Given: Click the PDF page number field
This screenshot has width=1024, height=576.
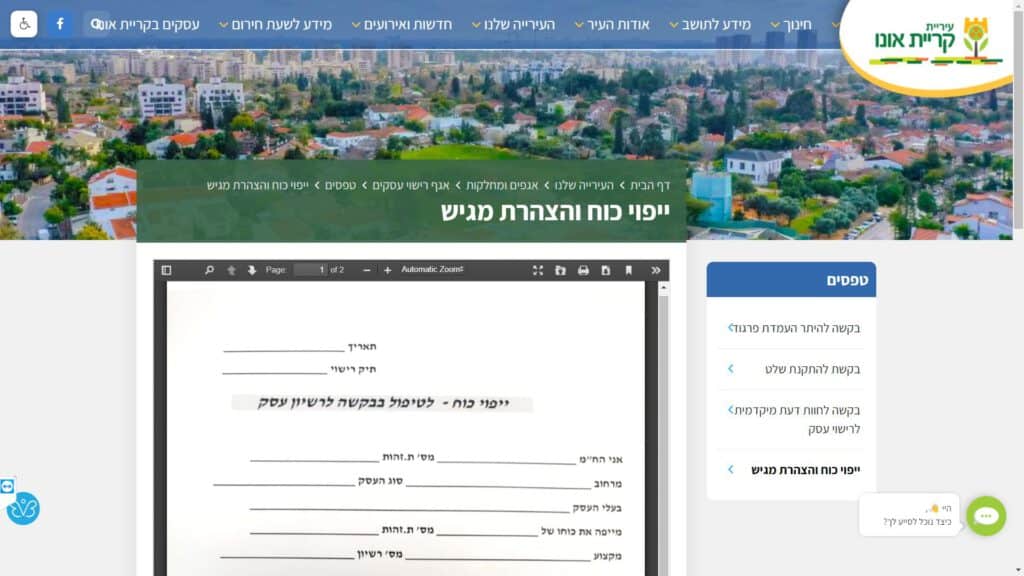Looking at the screenshot, I should click(310, 270).
